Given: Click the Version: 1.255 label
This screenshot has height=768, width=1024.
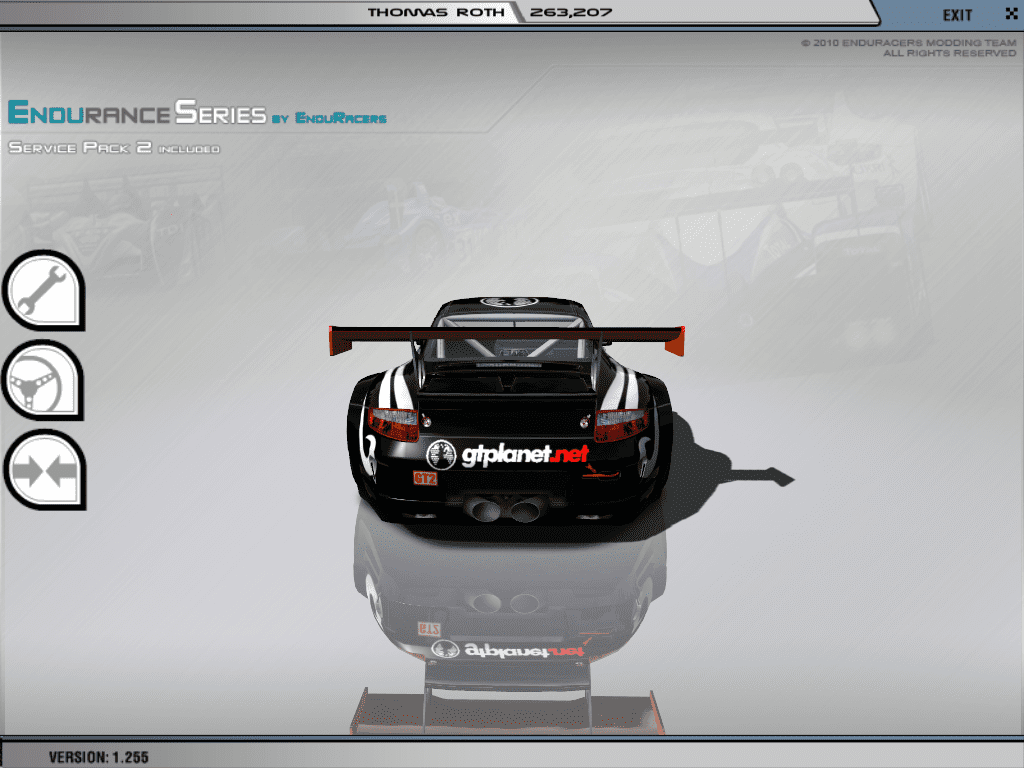Looking at the screenshot, I should click(x=99, y=757).
